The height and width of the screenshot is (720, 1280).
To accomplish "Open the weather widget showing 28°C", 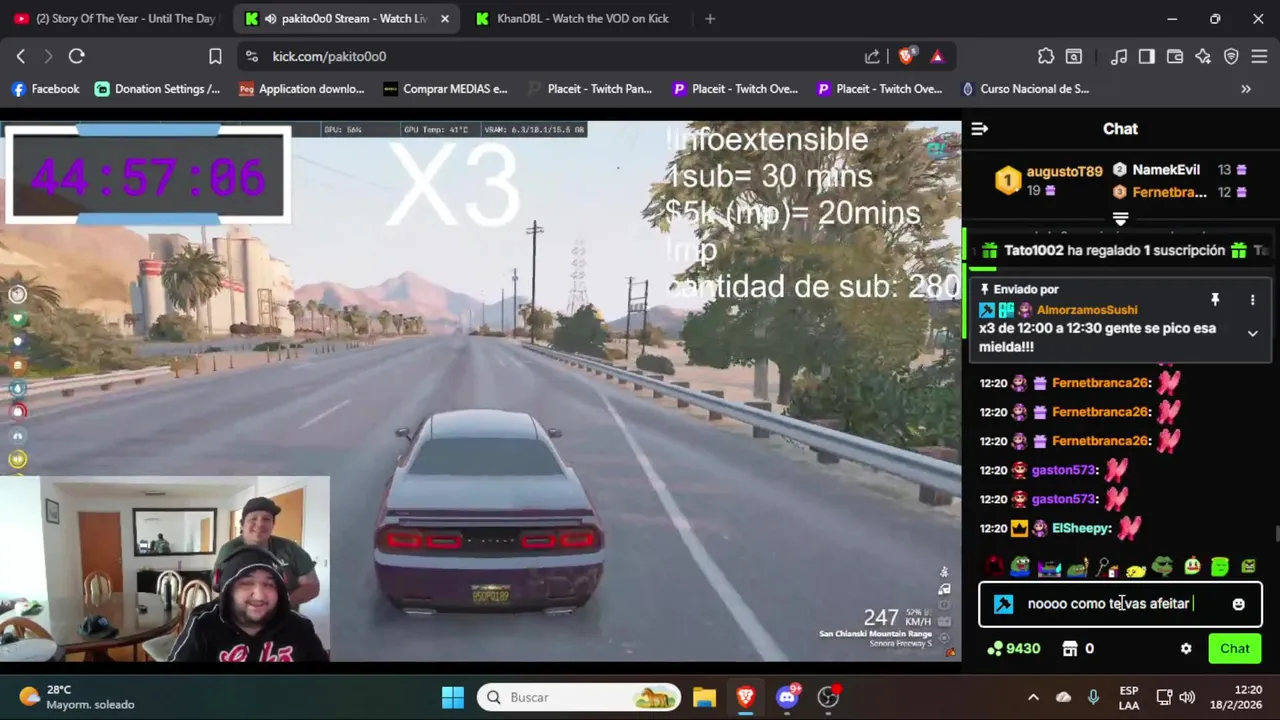I will tap(76, 697).
